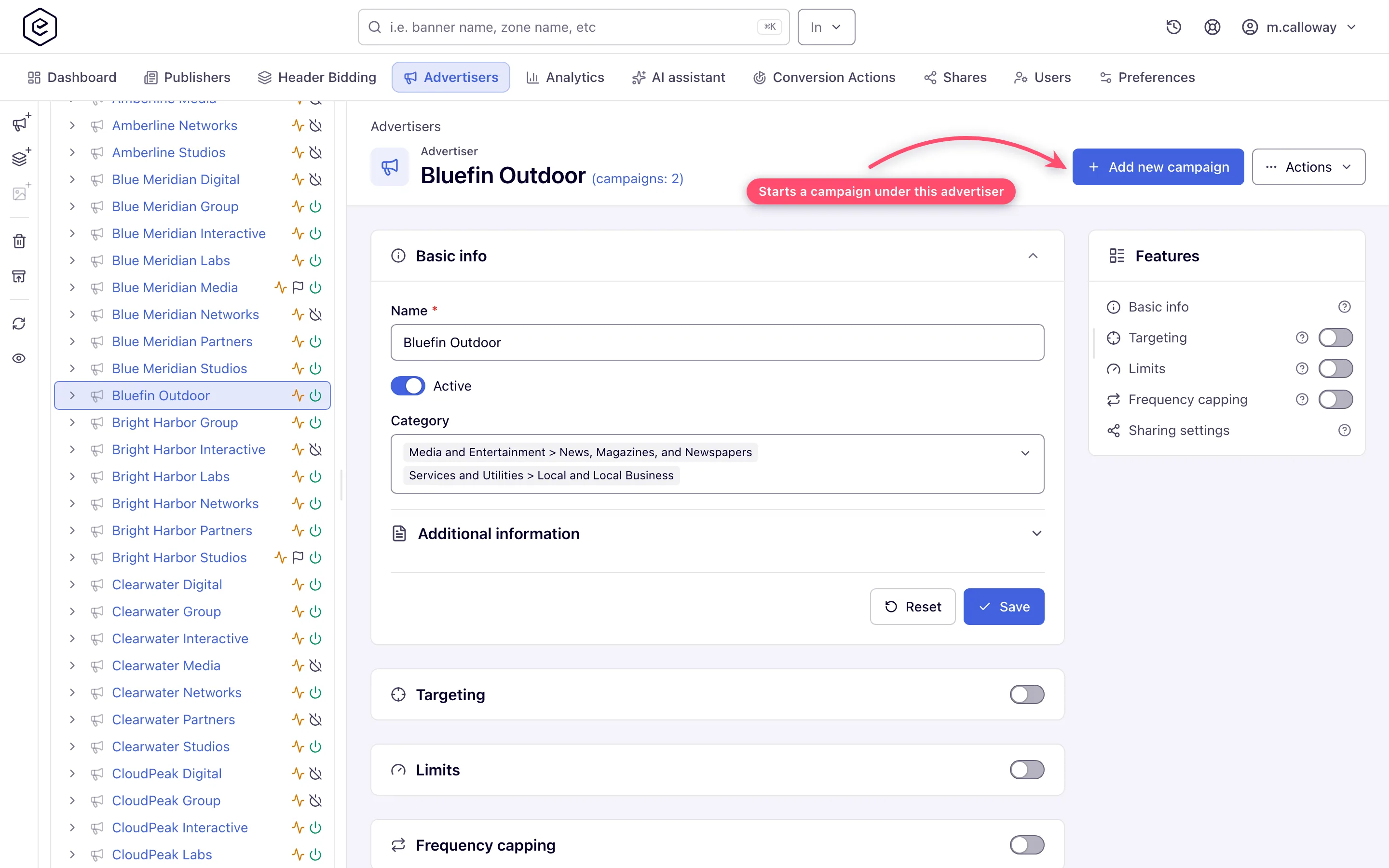Image resolution: width=1389 pixels, height=868 pixels.
Task: Click the add campaign layers icon in sidebar
Action: point(21,157)
